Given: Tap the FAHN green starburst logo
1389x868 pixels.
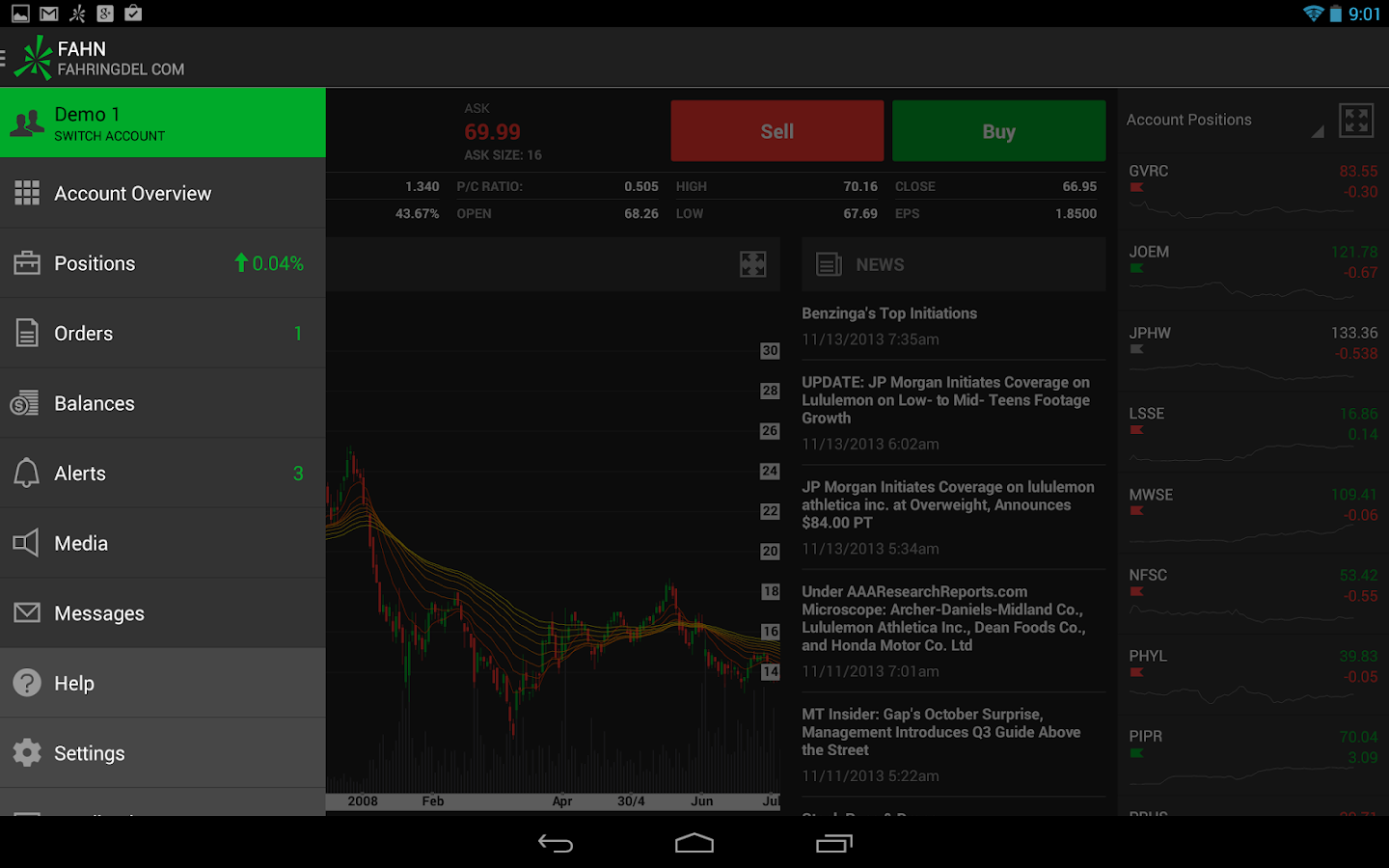Looking at the screenshot, I should (x=34, y=58).
